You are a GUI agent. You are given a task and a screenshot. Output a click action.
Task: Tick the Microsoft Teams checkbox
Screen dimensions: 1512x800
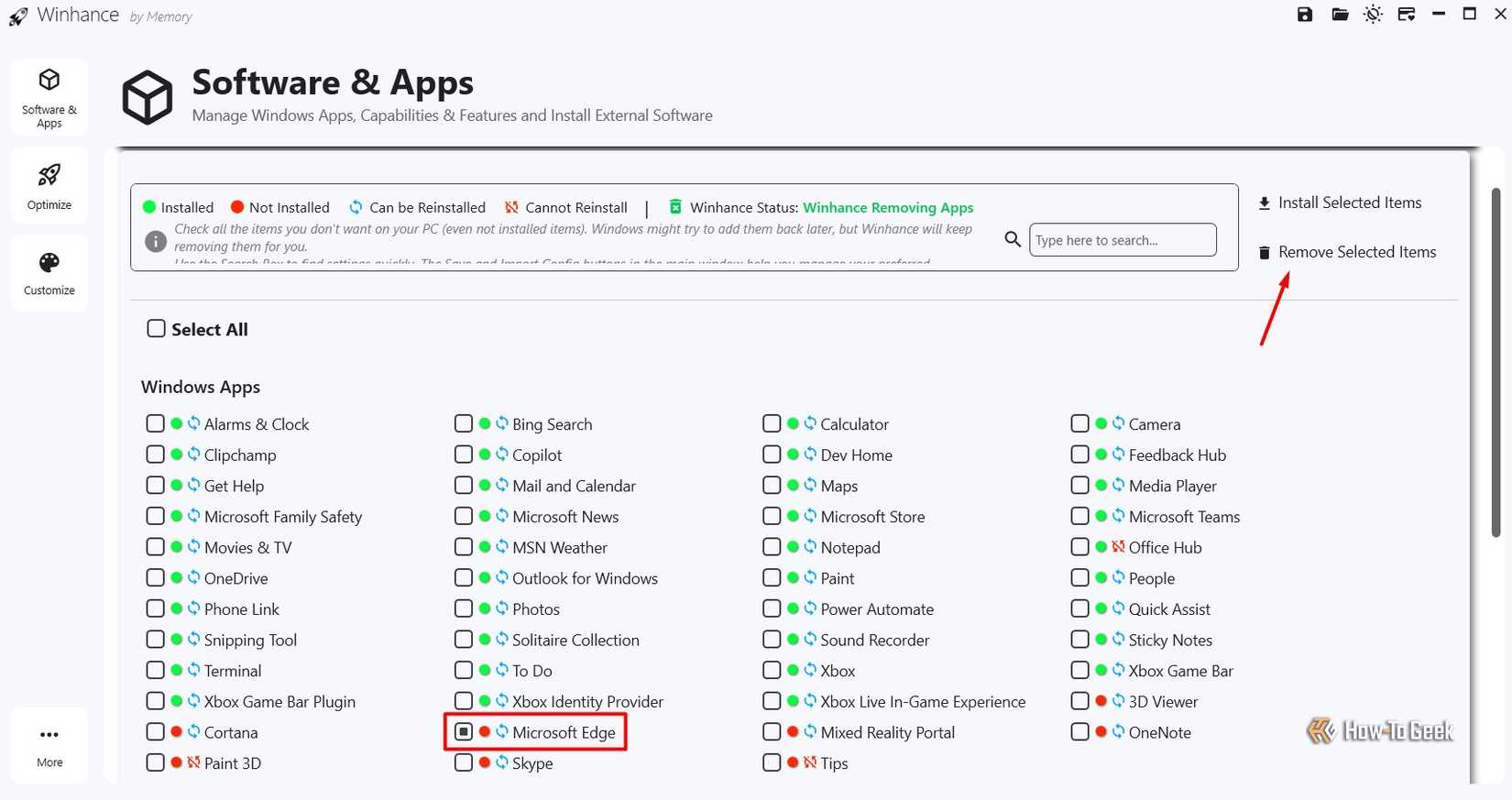(1080, 516)
